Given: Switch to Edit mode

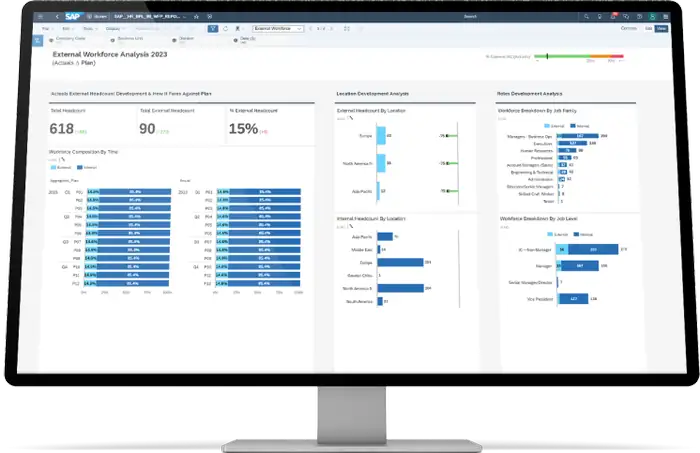Looking at the screenshot, I should click(x=648, y=29).
